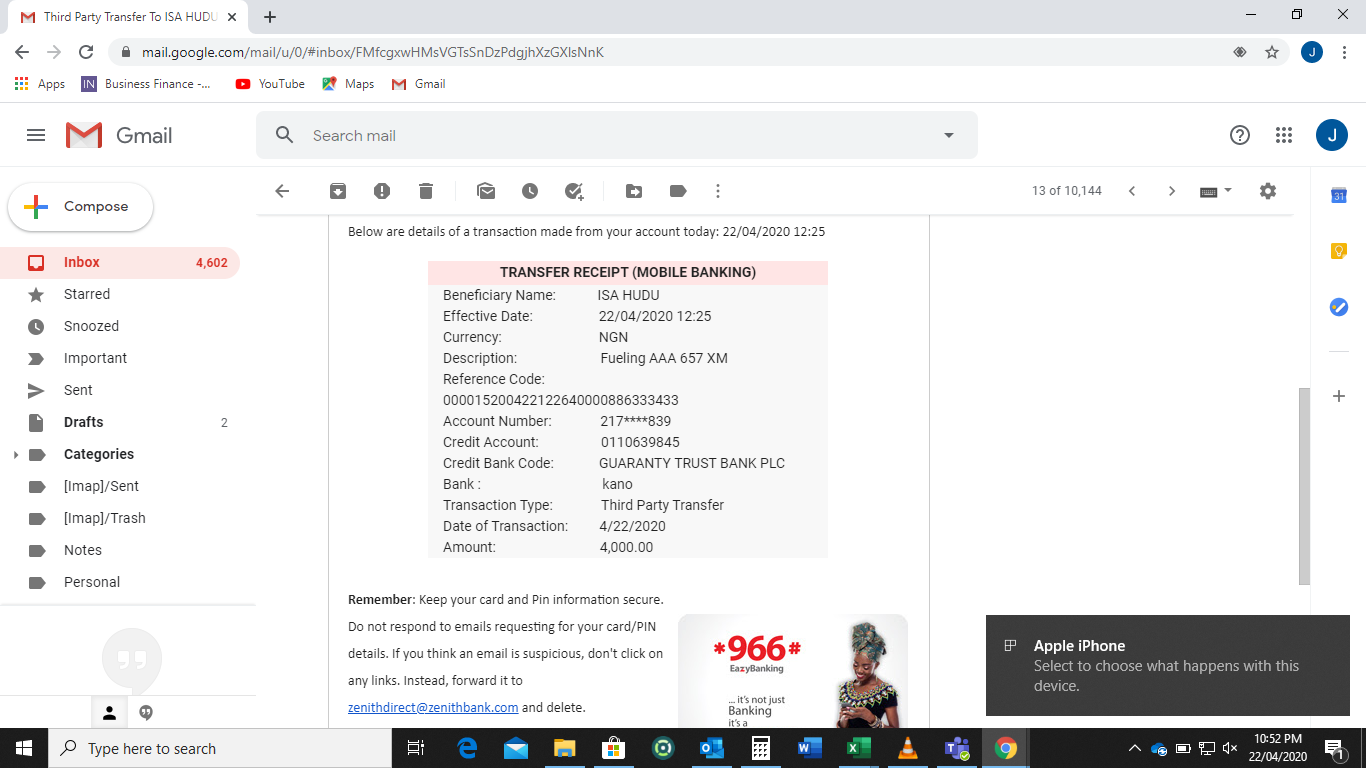This screenshot has width=1366, height=768.
Task: Open the [Imap]/Trash label
Action: point(120,518)
